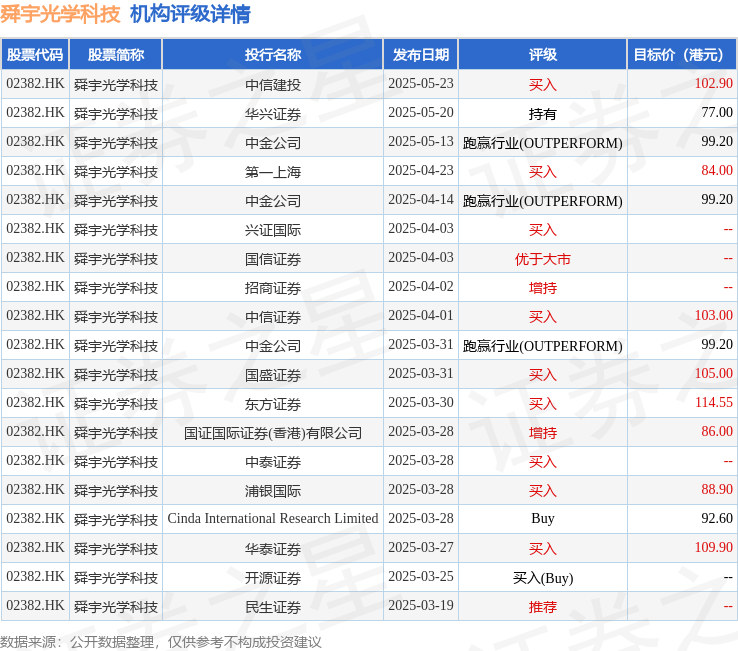The height and width of the screenshot is (651, 738).
Task: Click the date 2025-03-27
Action: (421, 547)
